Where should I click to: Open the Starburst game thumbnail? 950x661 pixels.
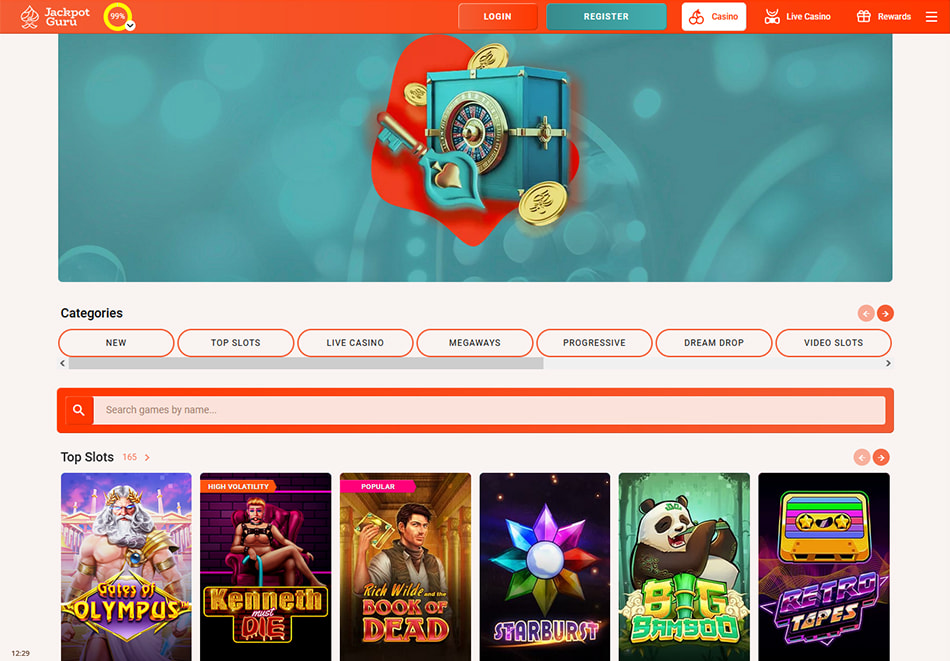[x=545, y=566]
